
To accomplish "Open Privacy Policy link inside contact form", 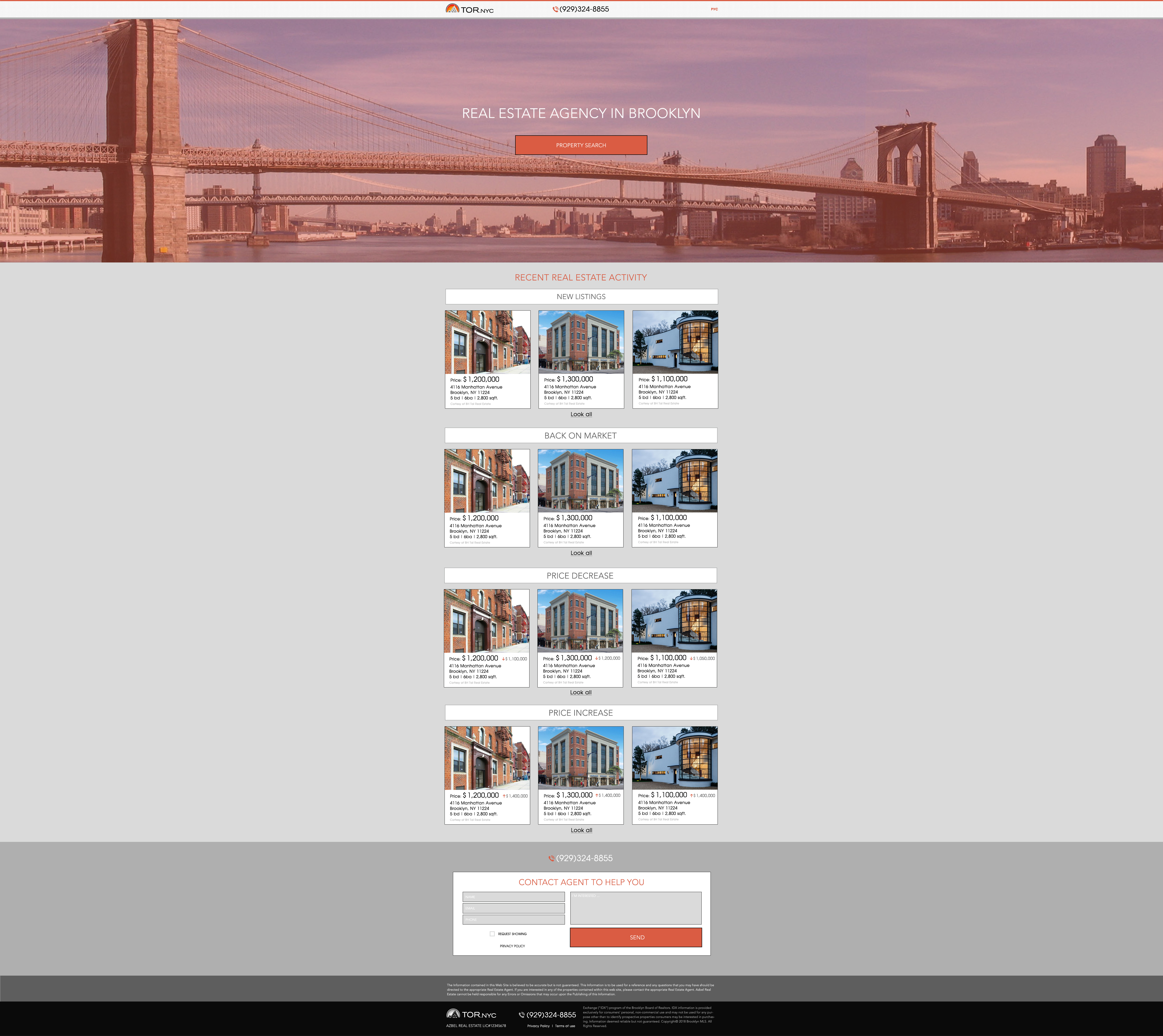I will pyautogui.click(x=513, y=946).
